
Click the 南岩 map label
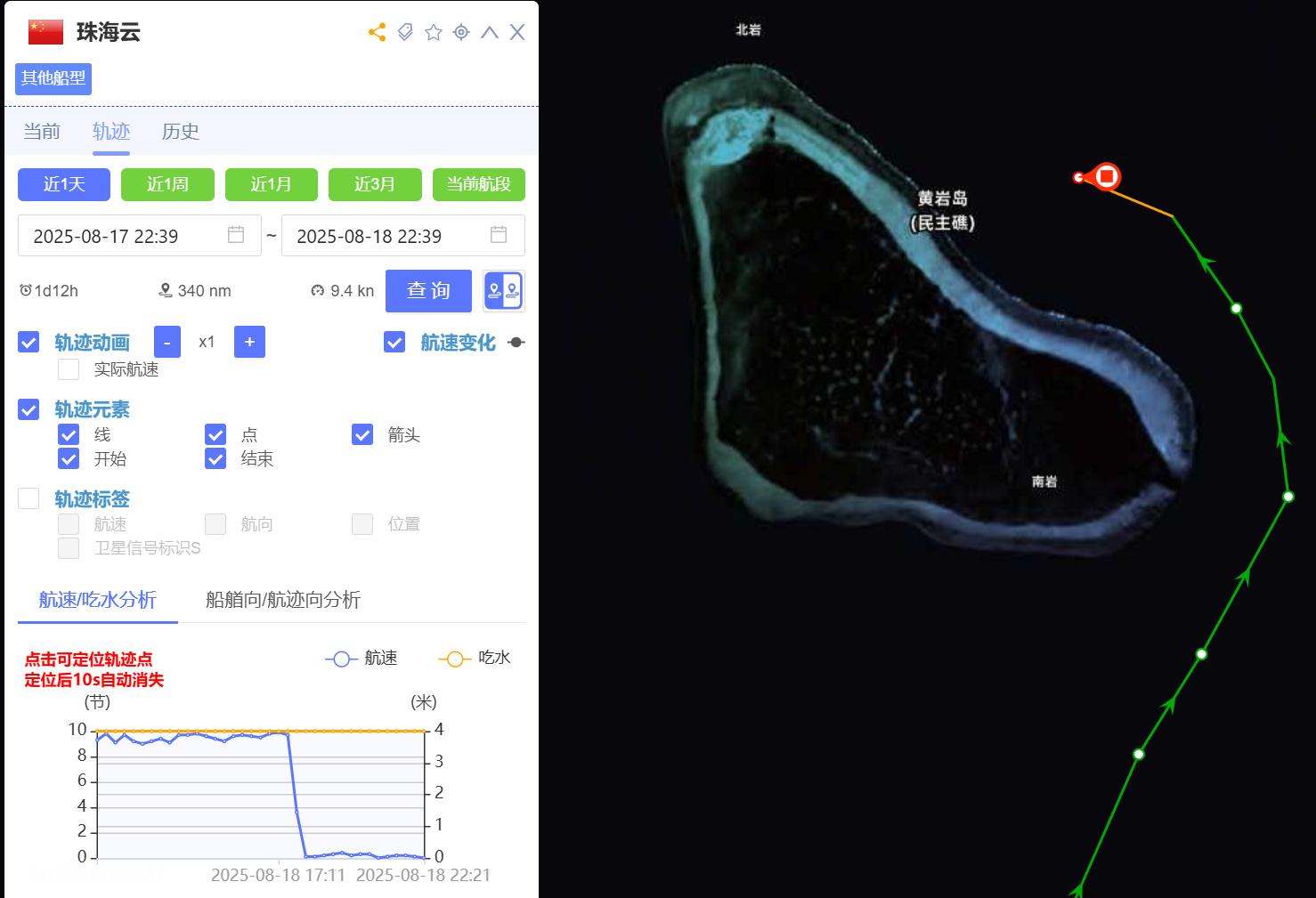[1044, 481]
